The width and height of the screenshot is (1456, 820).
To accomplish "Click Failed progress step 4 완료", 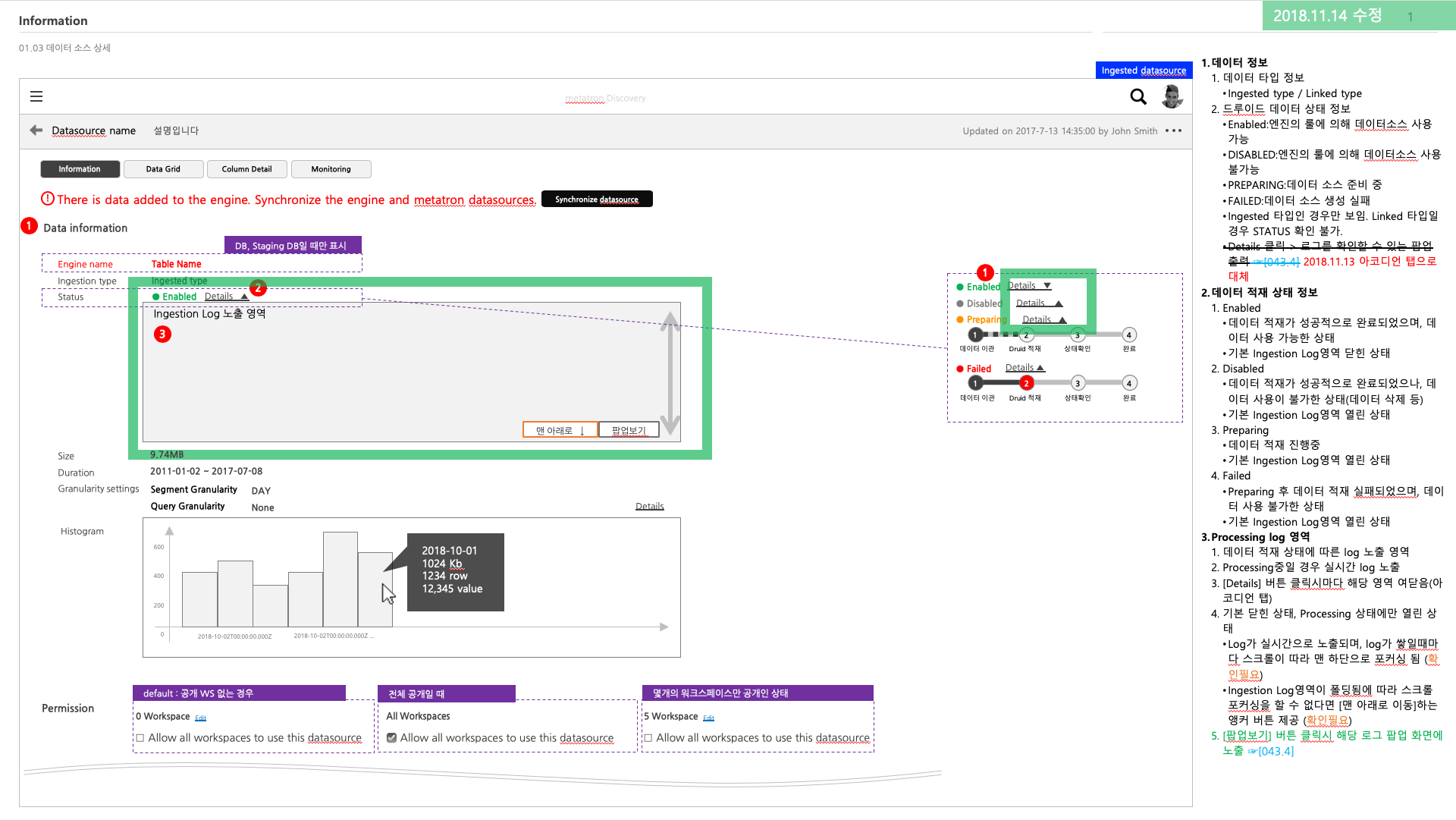I will click(x=1129, y=383).
